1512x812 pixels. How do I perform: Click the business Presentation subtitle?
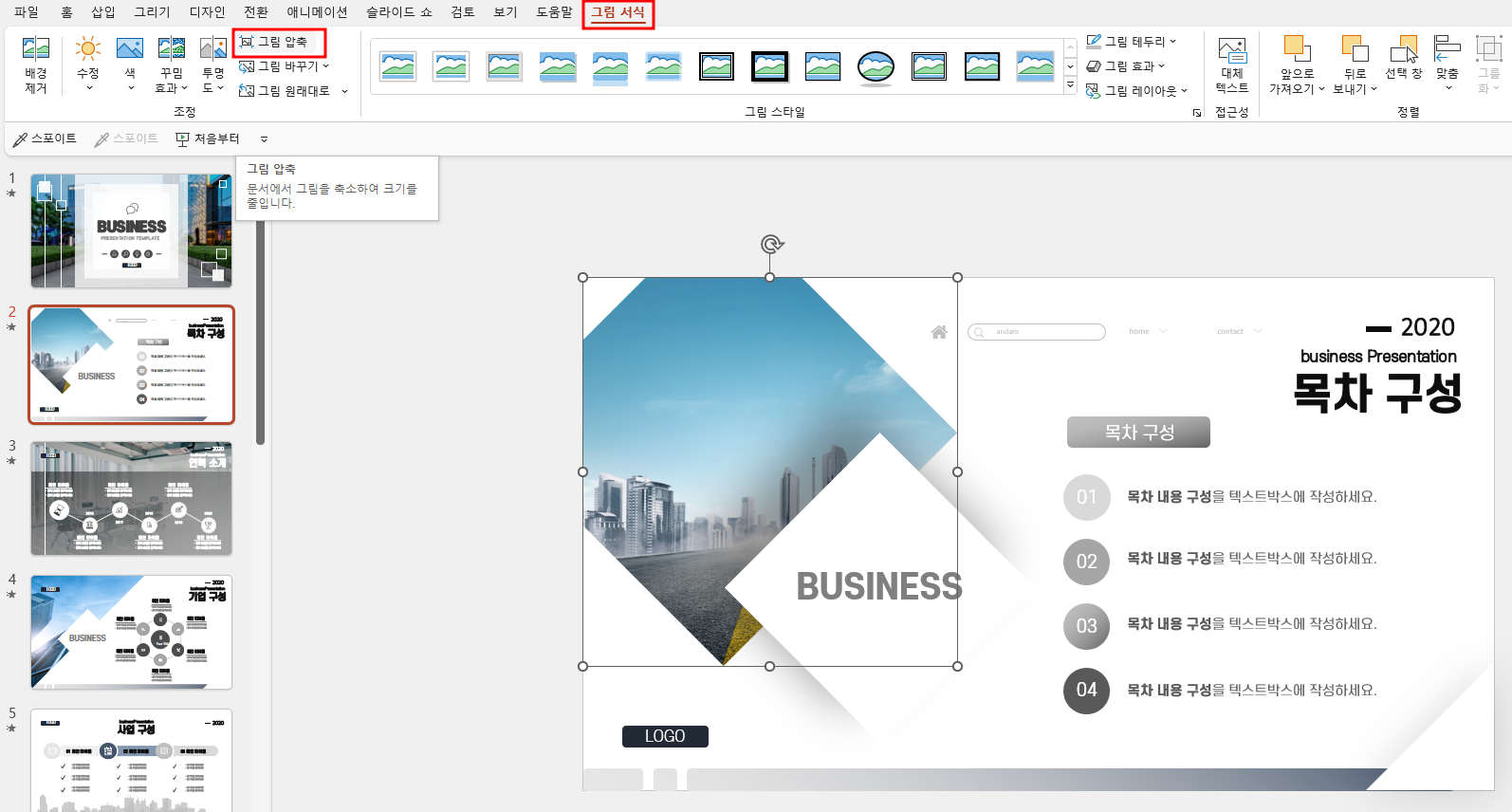pyautogui.click(x=1378, y=357)
